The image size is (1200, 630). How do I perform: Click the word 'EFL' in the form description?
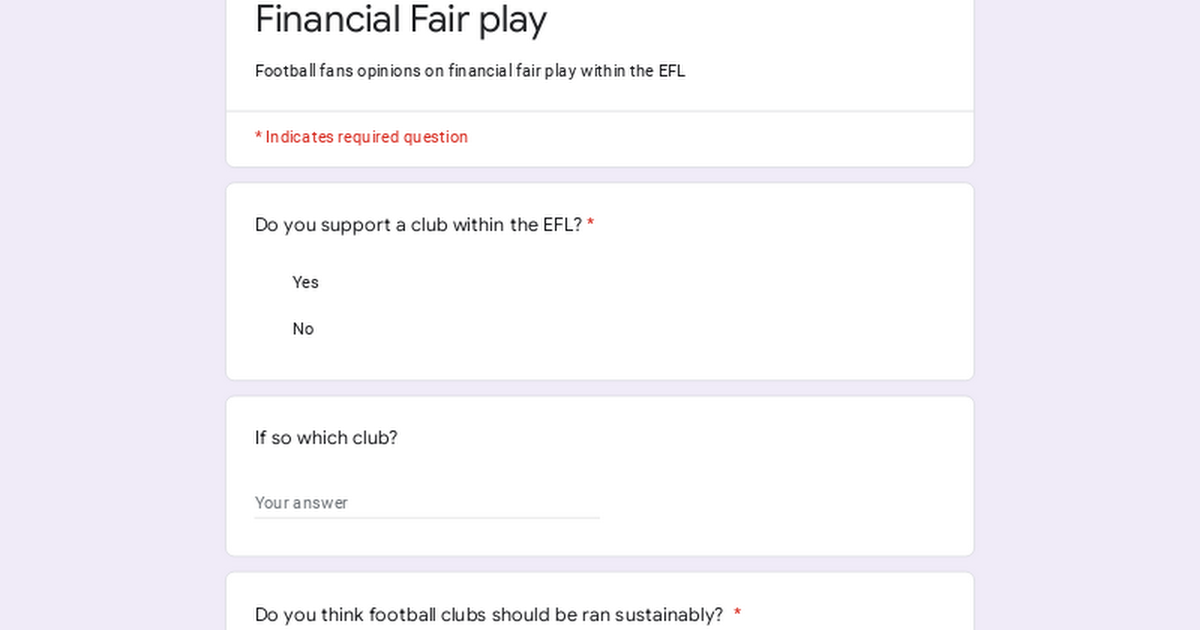672,71
